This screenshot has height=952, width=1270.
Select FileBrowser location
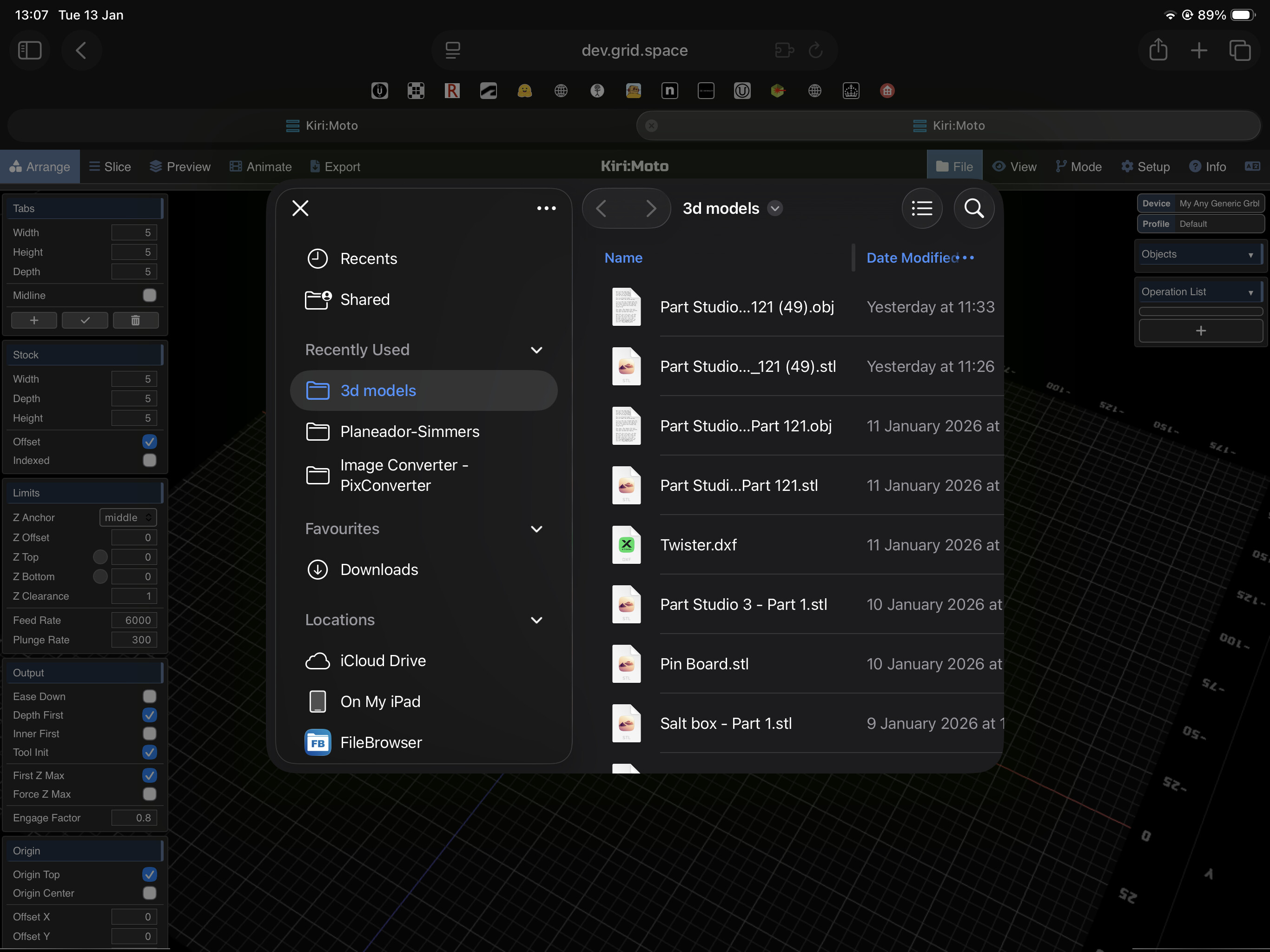381,742
